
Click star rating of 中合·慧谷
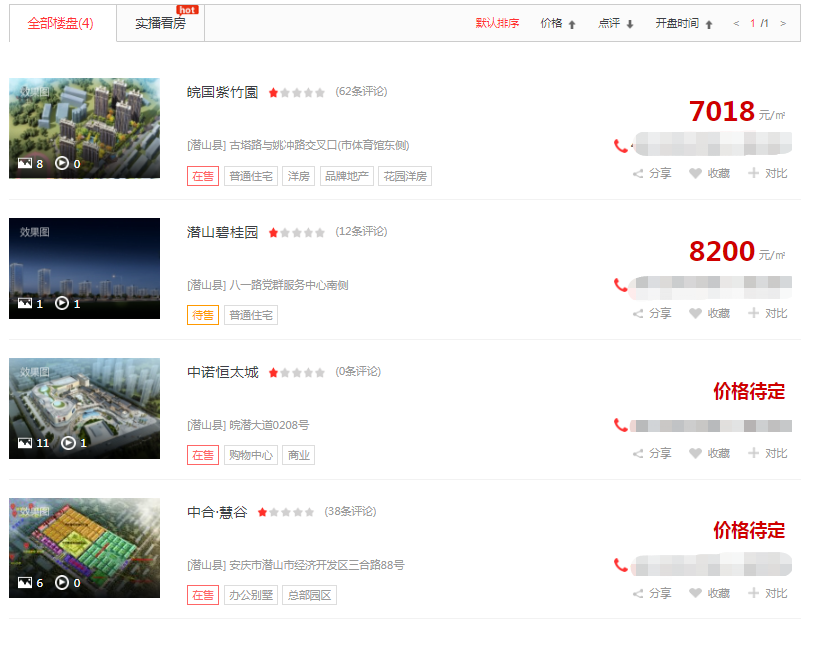click(x=285, y=512)
